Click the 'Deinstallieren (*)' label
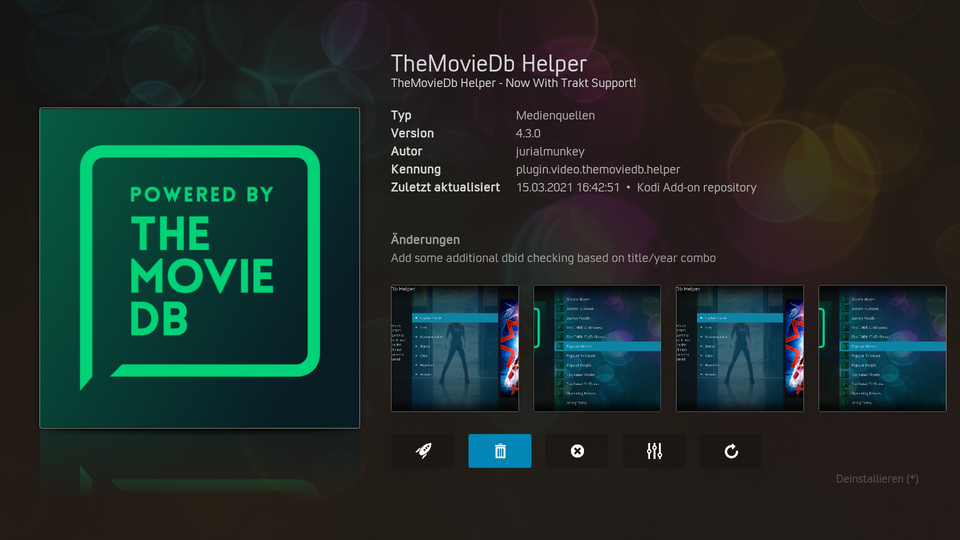Image resolution: width=960 pixels, height=540 pixels. [x=877, y=479]
